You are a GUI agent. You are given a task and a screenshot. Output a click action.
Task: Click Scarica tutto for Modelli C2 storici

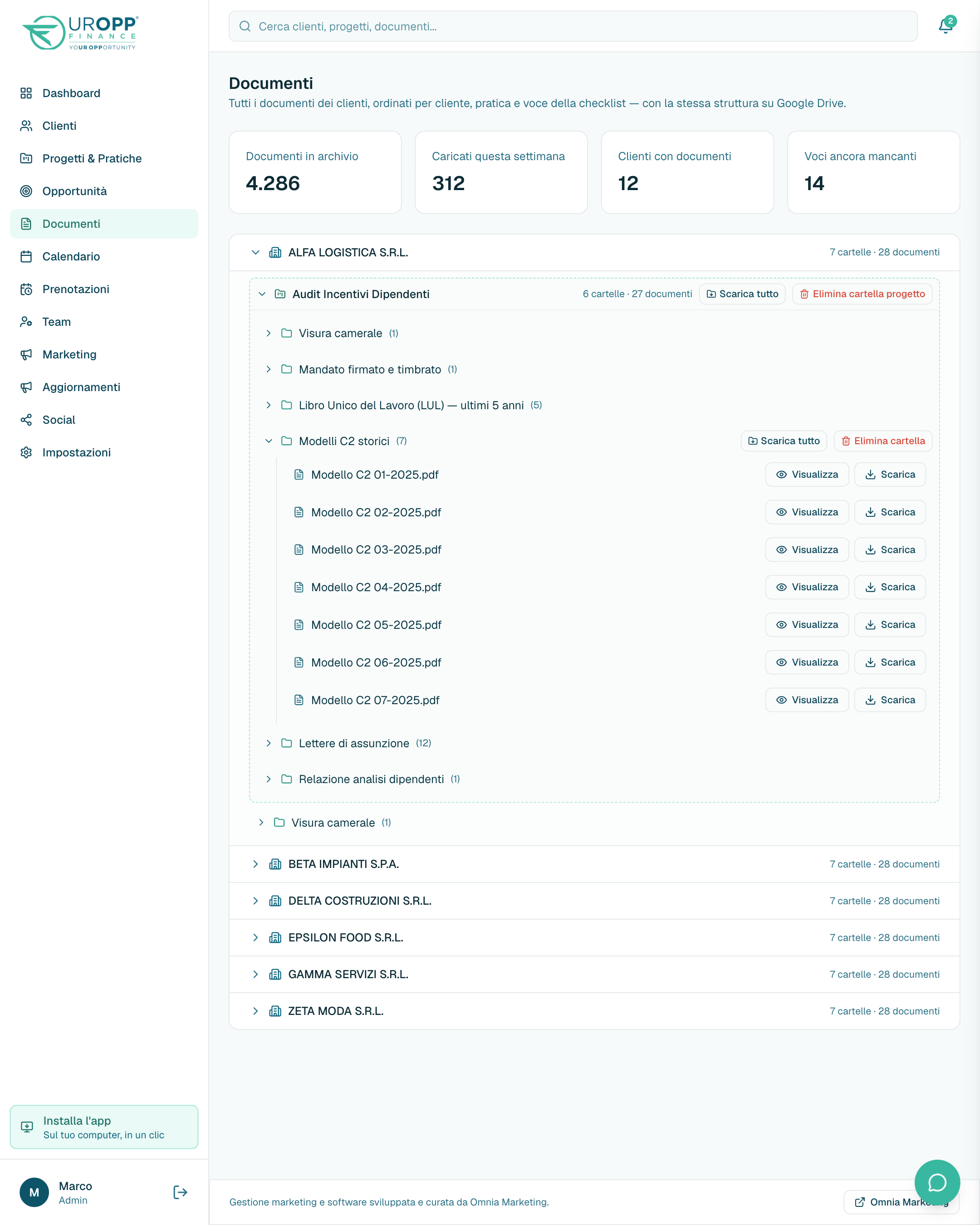click(x=784, y=441)
